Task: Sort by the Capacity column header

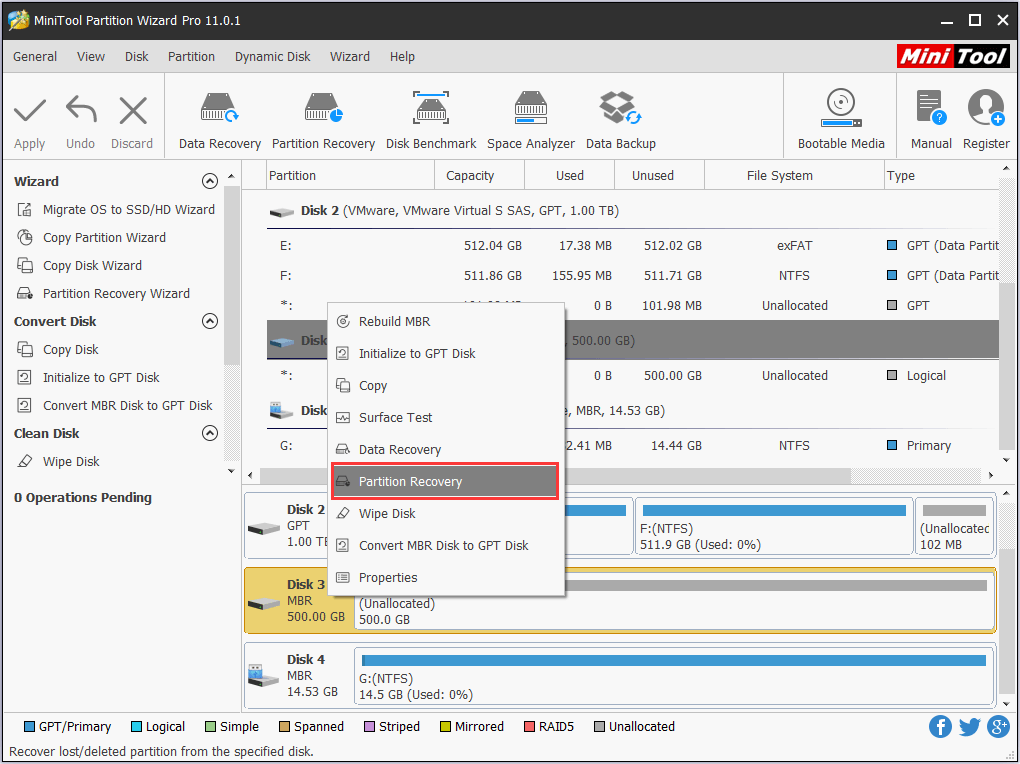Action: [x=479, y=176]
